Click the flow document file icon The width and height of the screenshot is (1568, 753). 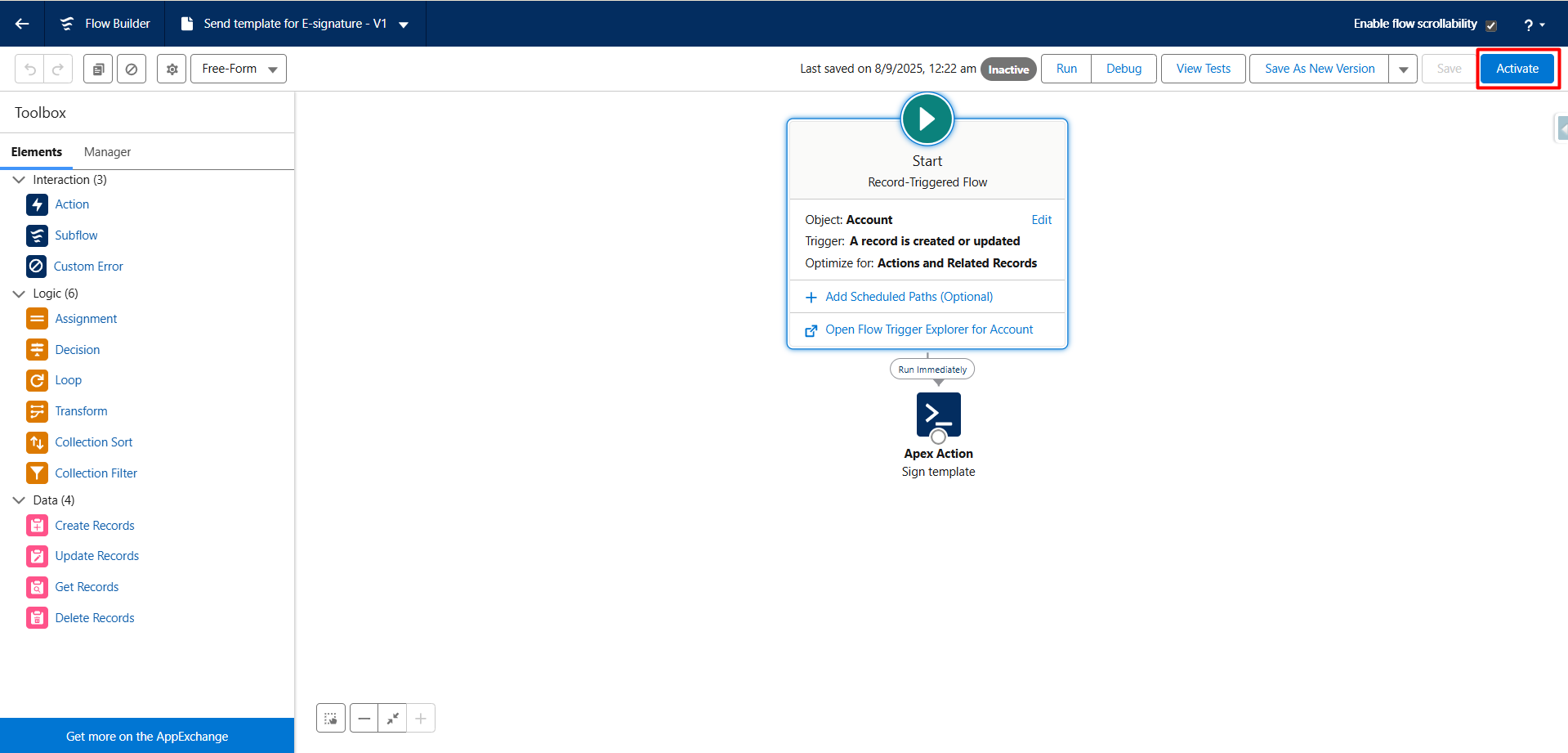point(186,24)
